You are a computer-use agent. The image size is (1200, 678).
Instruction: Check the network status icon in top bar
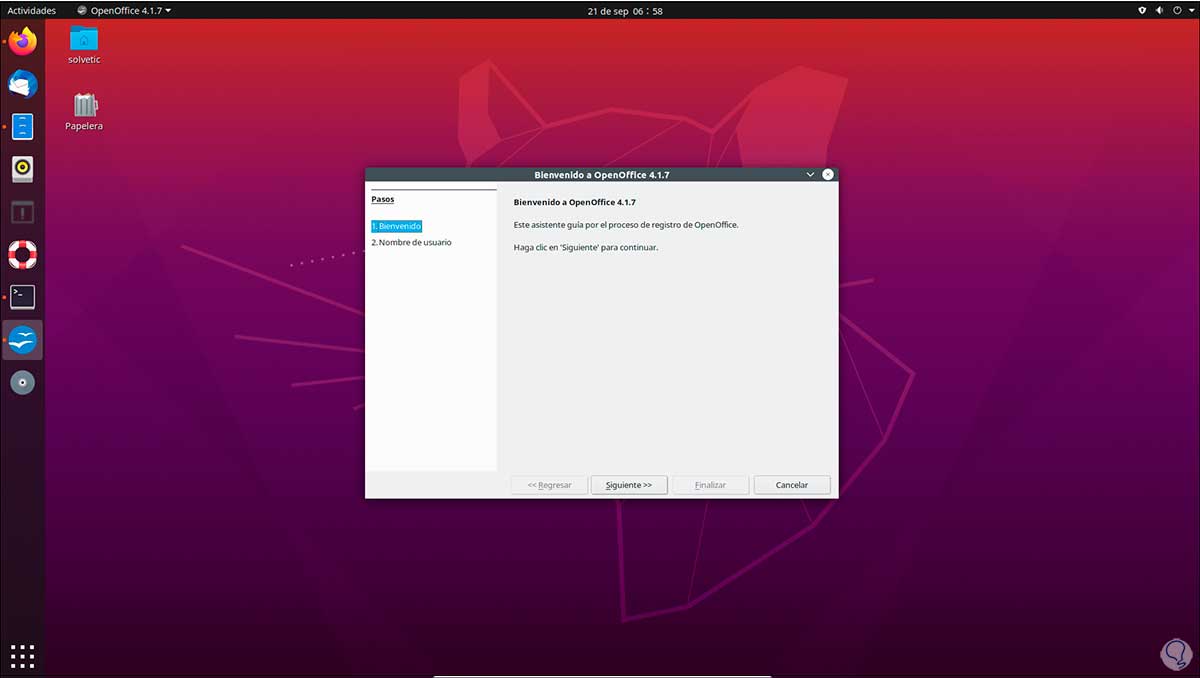1143,10
